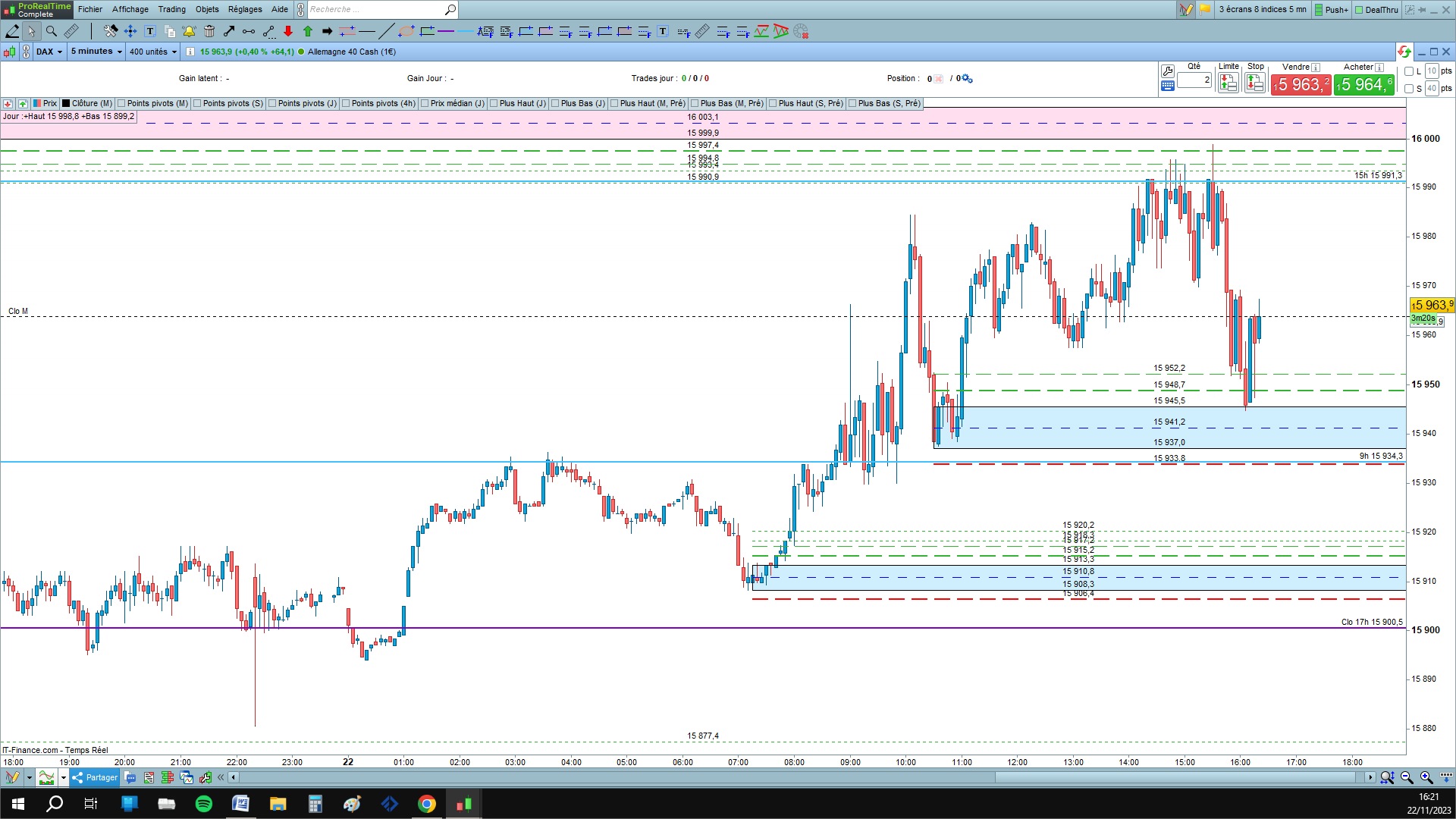The height and width of the screenshot is (819, 1456).
Task: Open the Affichage menu
Action: click(130, 9)
